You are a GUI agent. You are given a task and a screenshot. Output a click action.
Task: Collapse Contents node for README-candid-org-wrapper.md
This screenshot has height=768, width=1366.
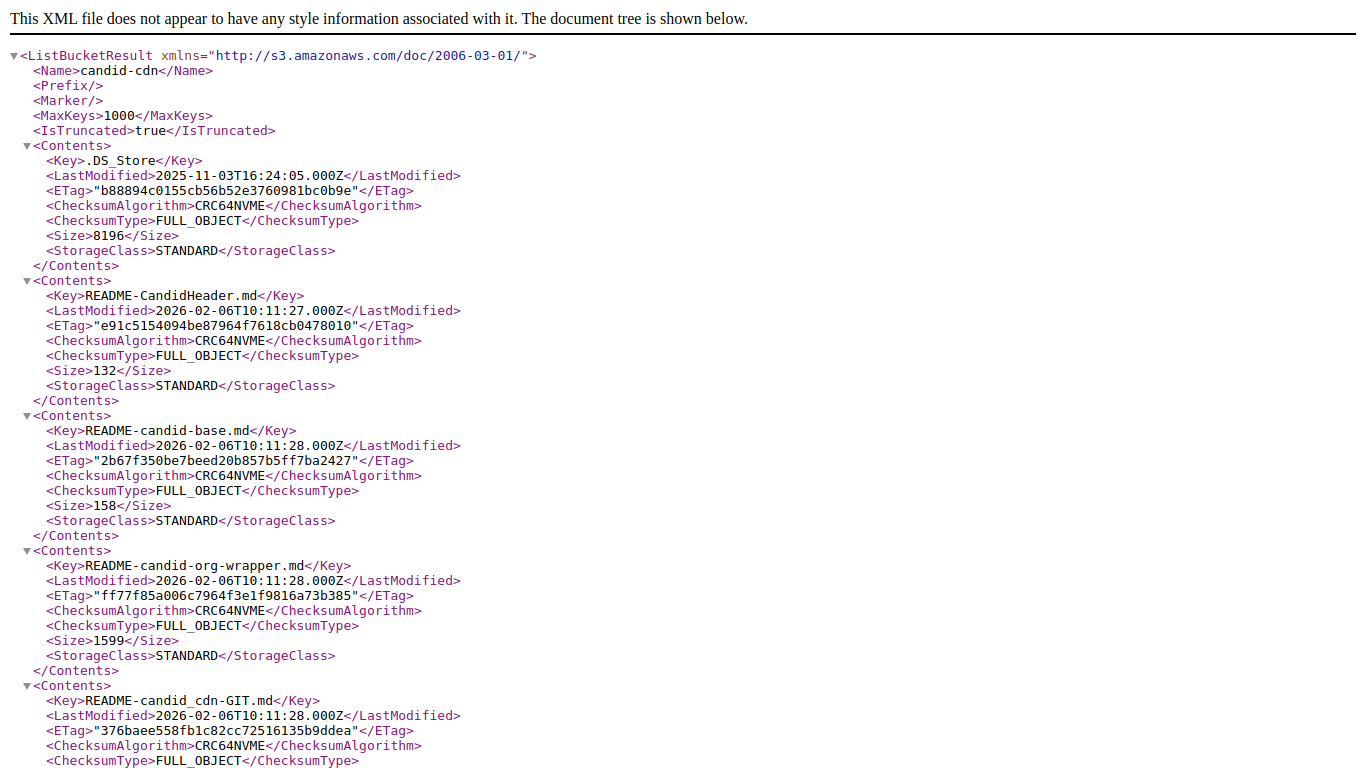(x=28, y=551)
